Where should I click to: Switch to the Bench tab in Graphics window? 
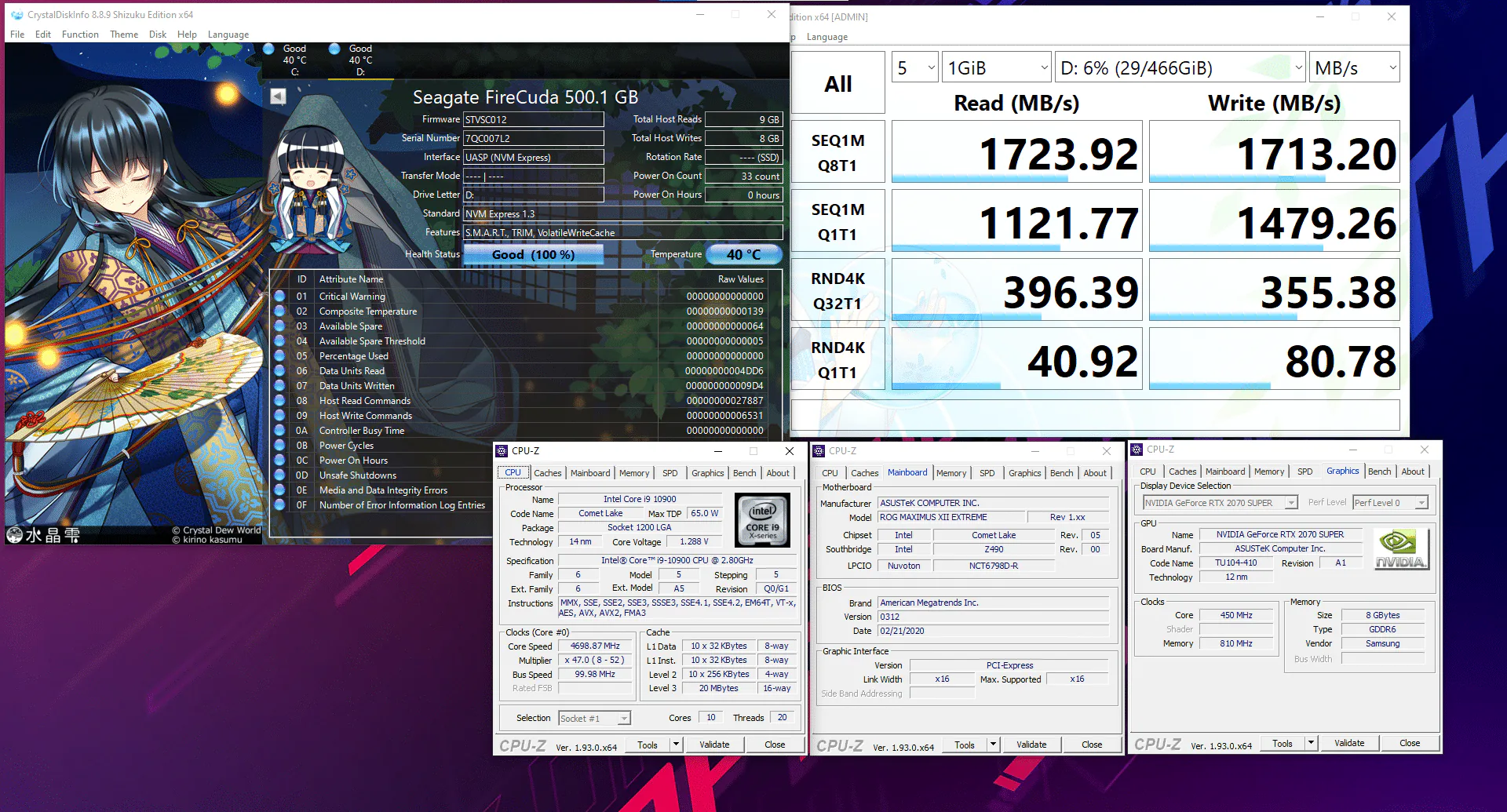1379,472
